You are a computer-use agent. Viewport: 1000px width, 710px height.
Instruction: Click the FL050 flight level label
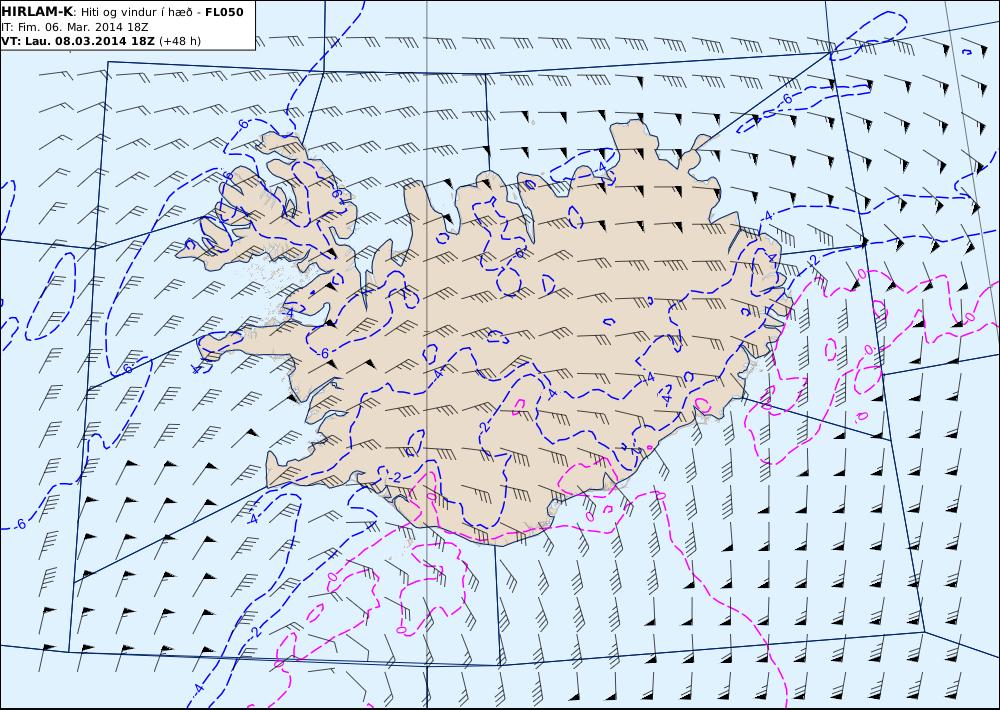224,12
